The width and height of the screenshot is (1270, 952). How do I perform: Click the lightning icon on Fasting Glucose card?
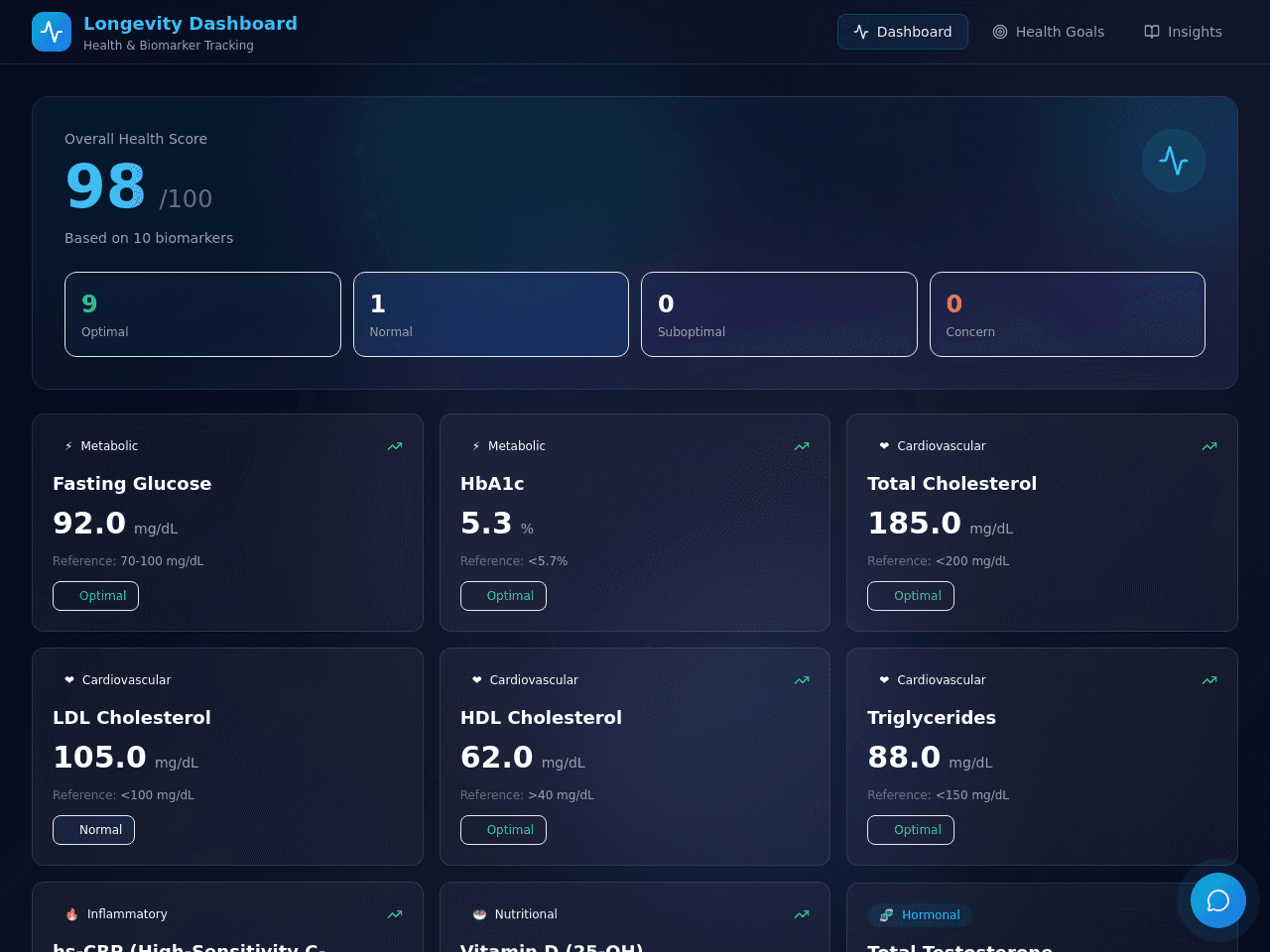click(68, 446)
